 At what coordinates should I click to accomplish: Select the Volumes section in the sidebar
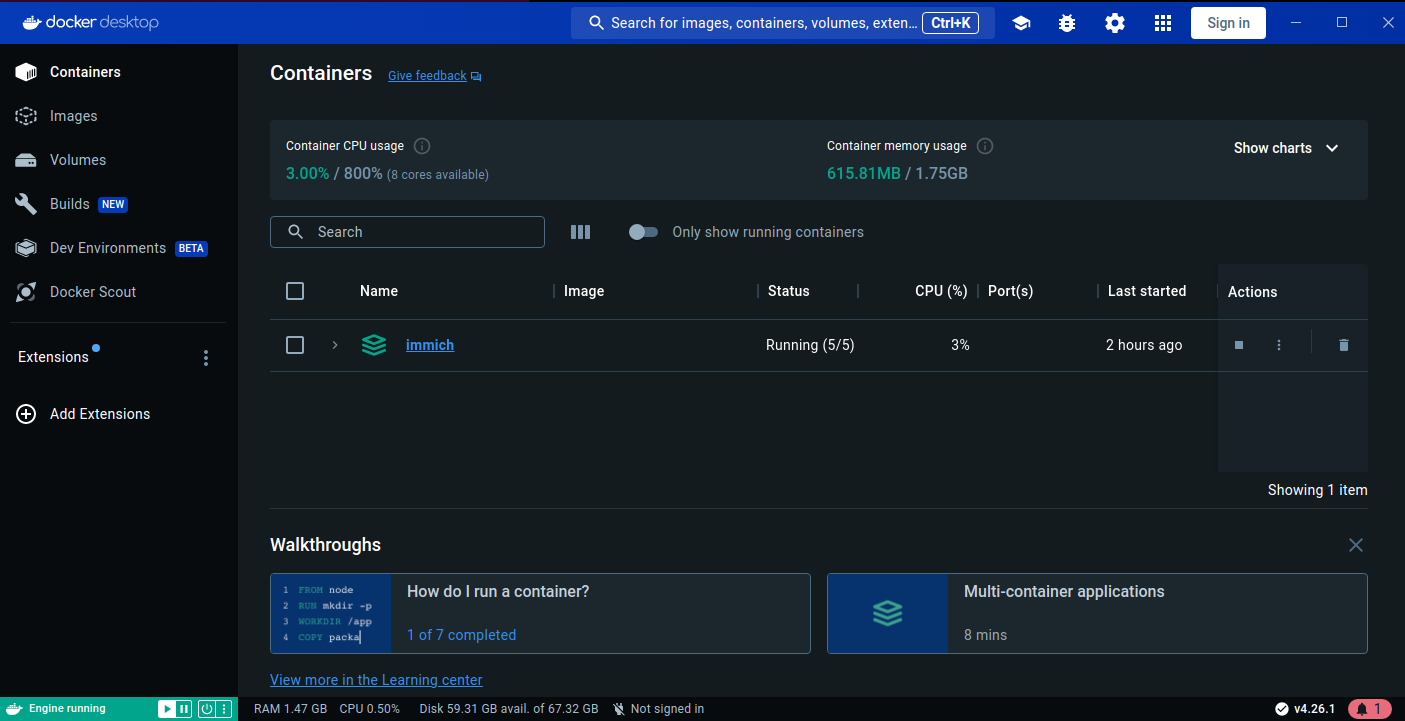tap(77, 159)
